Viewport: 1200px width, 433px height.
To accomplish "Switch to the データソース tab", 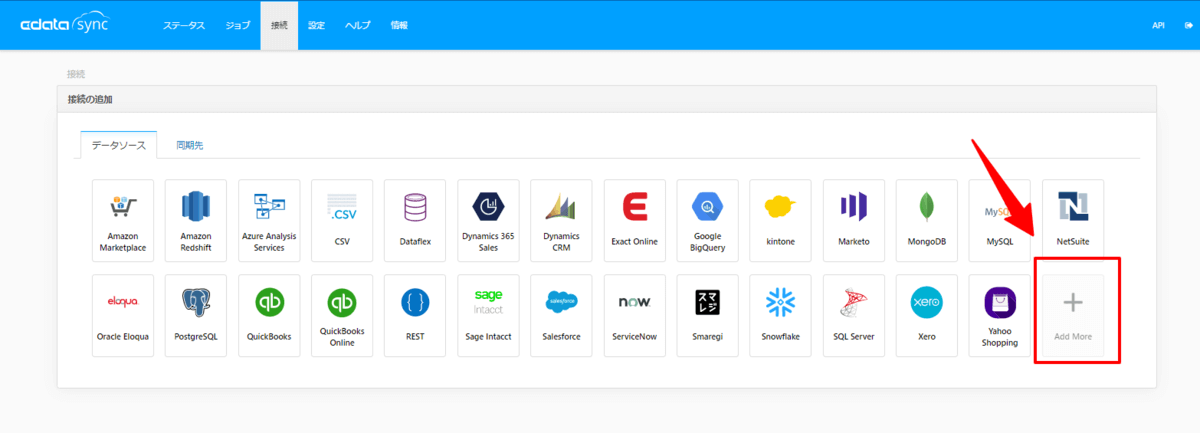I will tap(118, 145).
